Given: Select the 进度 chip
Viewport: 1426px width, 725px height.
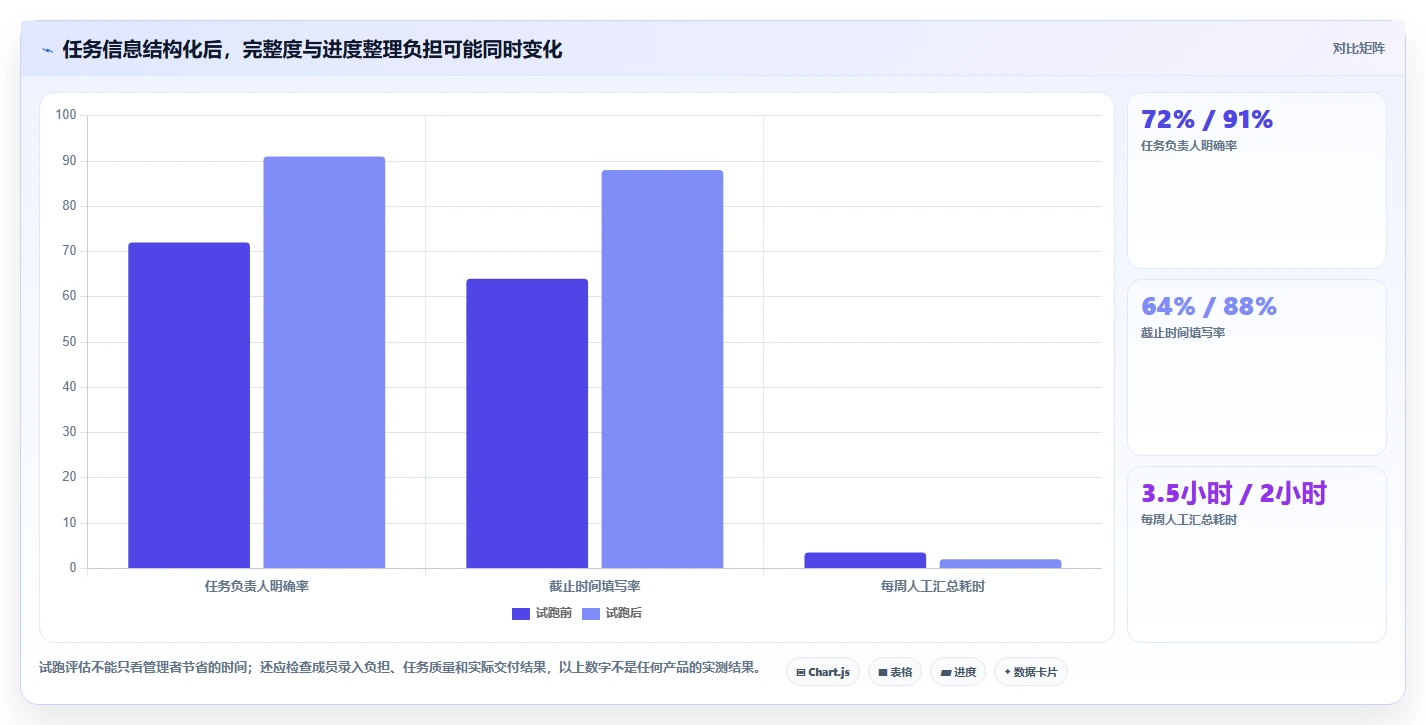Looking at the screenshot, I should pos(958,672).
